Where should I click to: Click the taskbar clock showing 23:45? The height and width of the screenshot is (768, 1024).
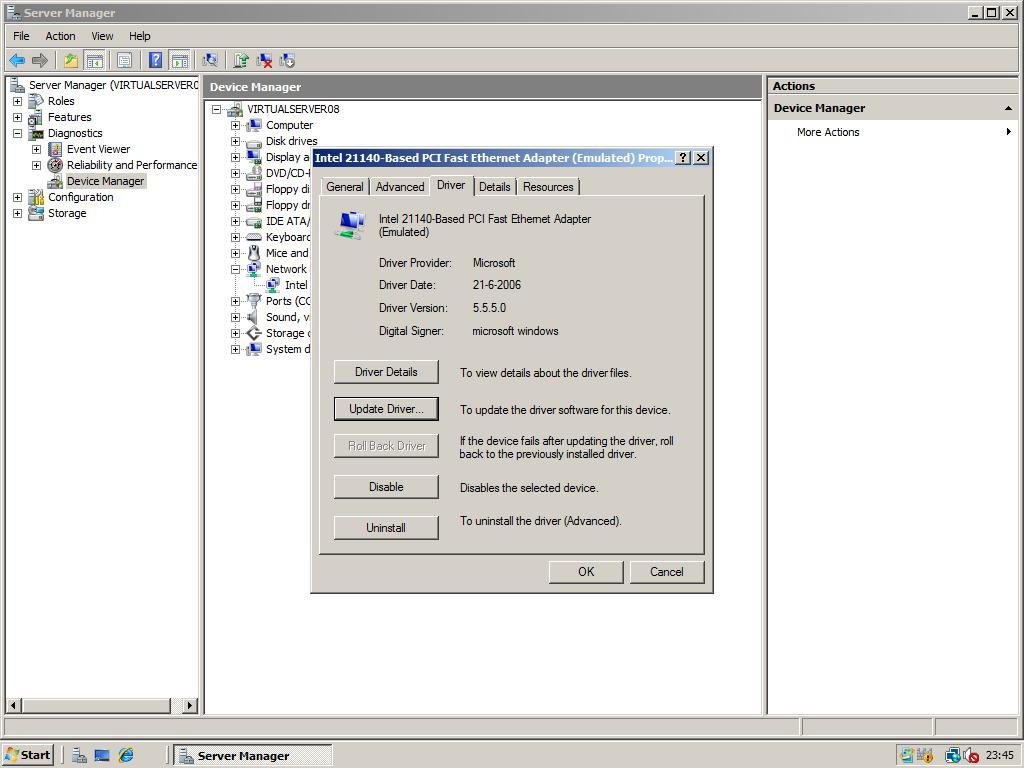[x=1000, y=756]
